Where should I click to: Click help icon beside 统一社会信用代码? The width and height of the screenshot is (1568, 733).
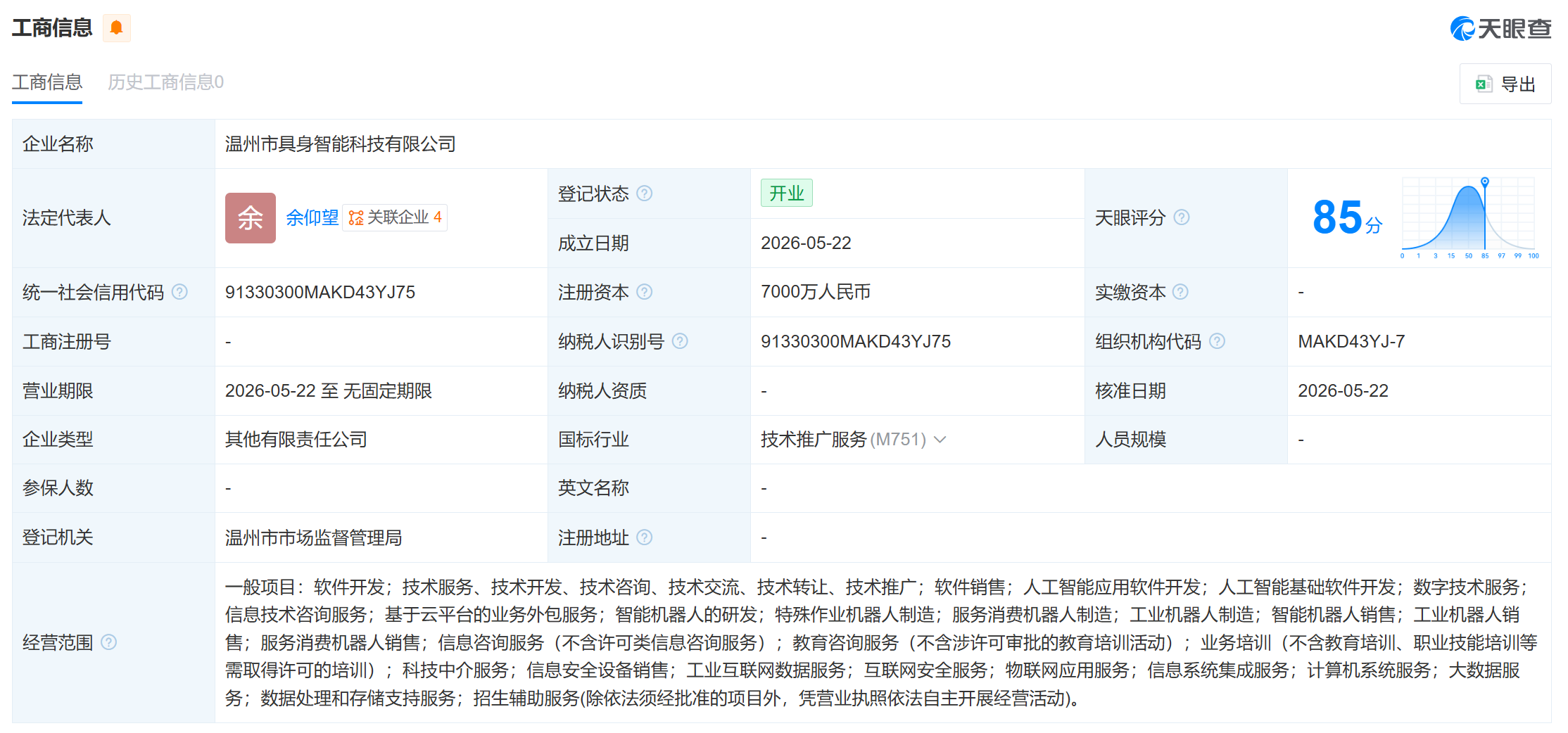point(180,292)
